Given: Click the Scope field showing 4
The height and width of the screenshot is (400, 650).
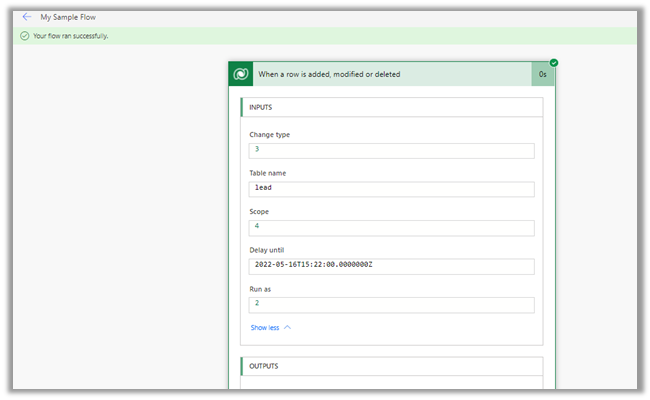Looking at the screenshot, I should (x=391, y=227).
